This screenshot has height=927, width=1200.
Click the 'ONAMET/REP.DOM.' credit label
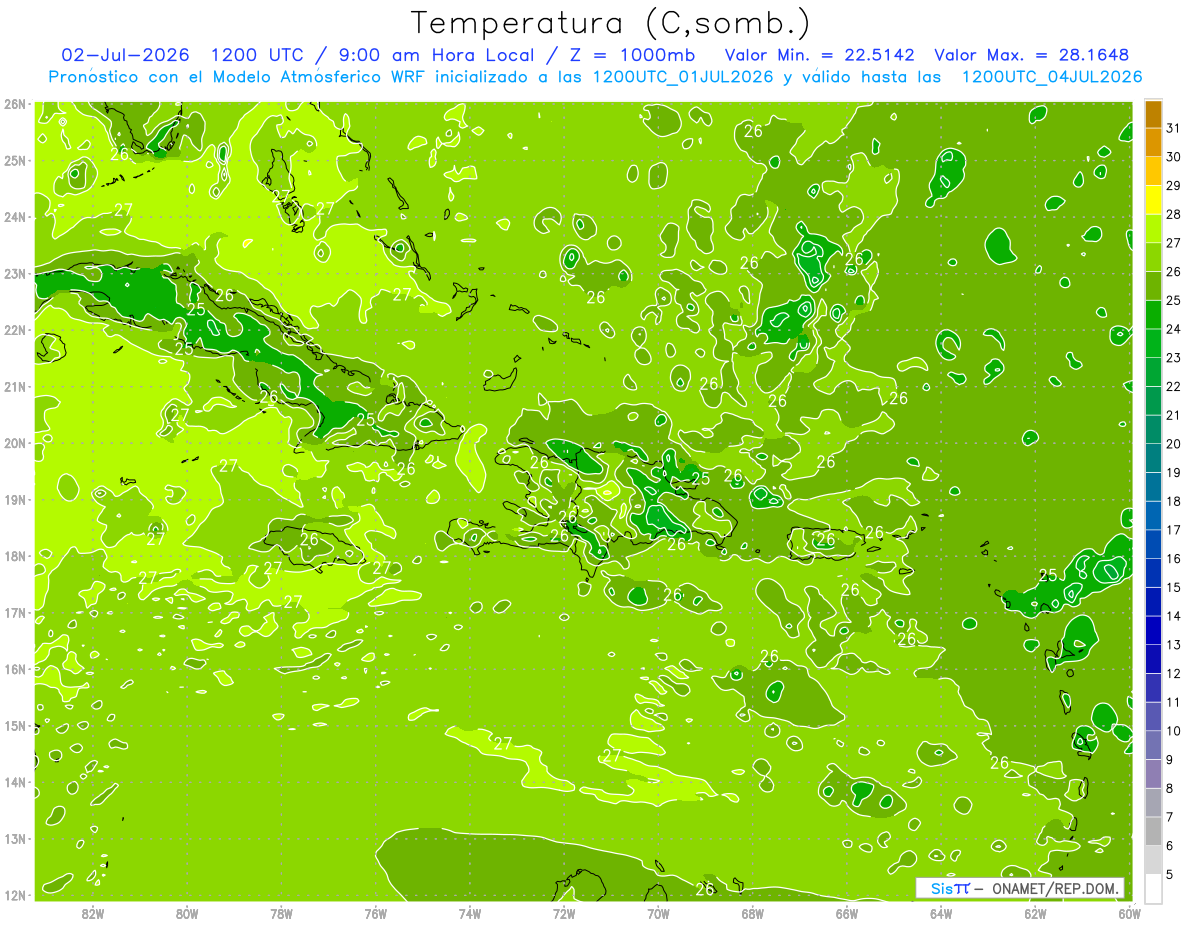[1055, 888]
